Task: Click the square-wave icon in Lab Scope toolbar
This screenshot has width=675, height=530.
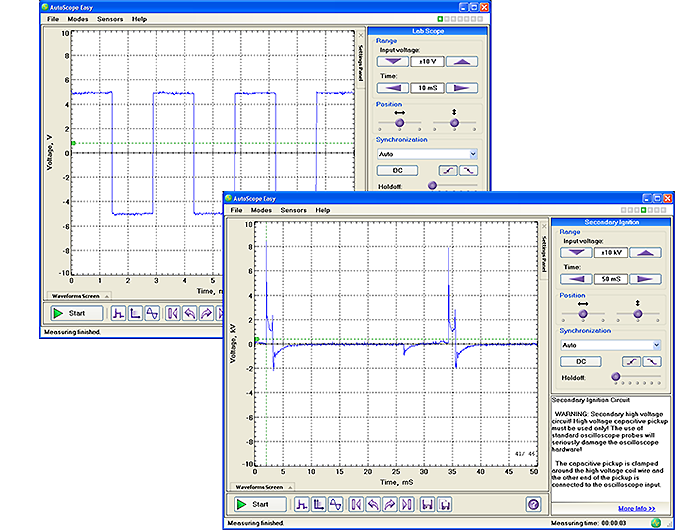Action: tap(118, 313)
